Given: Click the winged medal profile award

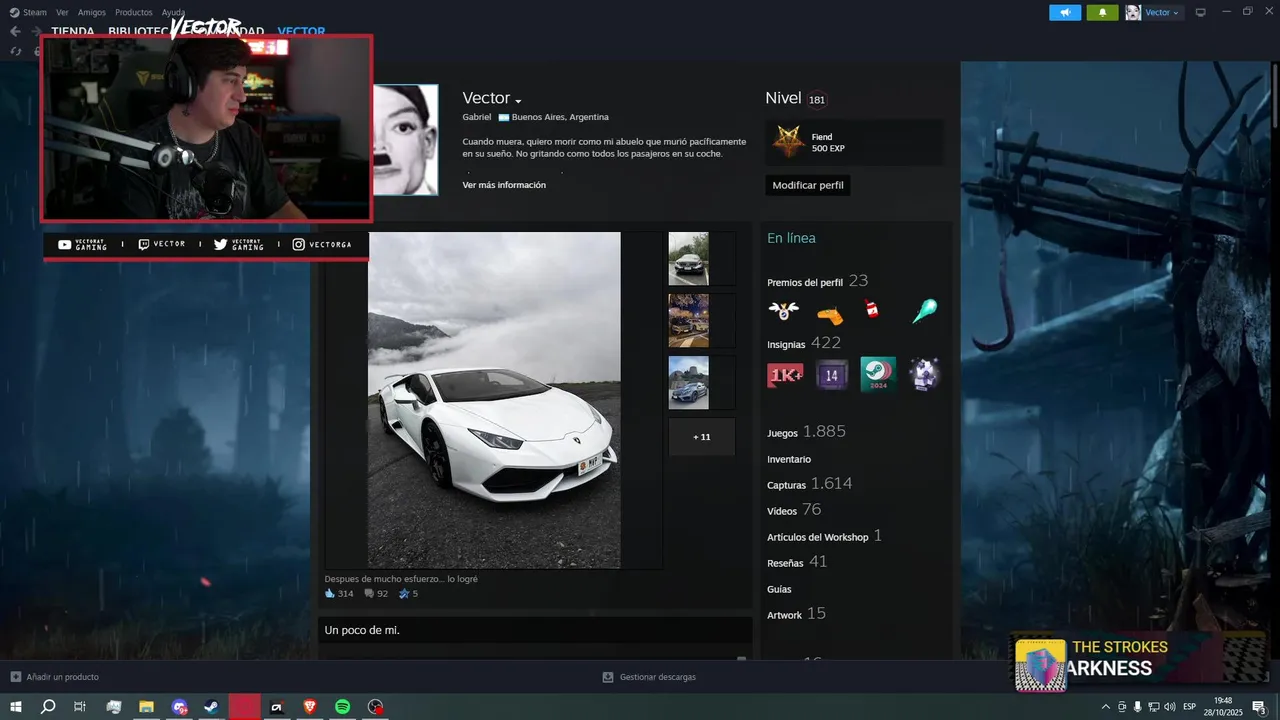Looking at the screenshot, I should coord(783,311).
